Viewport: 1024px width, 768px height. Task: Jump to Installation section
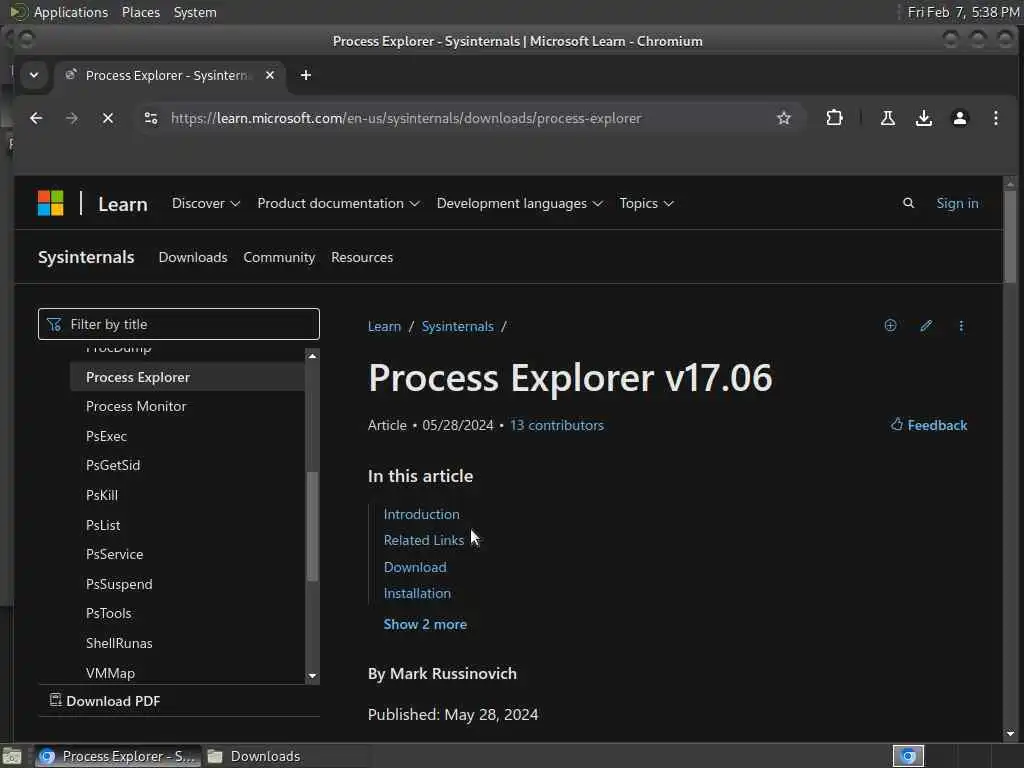[x=417, y=593]
